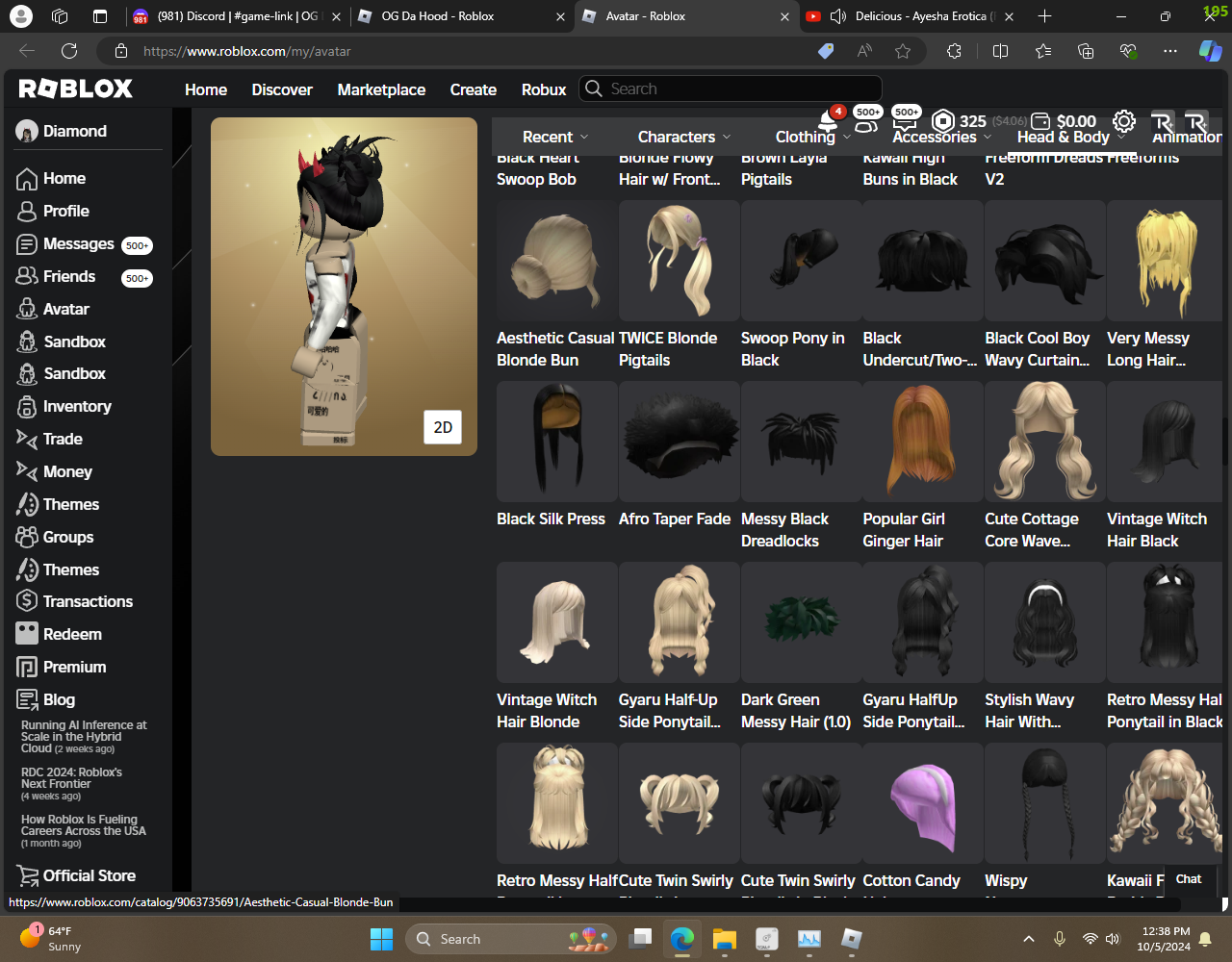This screenshot has width=1232, height=962.
Task: Add this page to browser favorites star
Action: coord(903,51)
